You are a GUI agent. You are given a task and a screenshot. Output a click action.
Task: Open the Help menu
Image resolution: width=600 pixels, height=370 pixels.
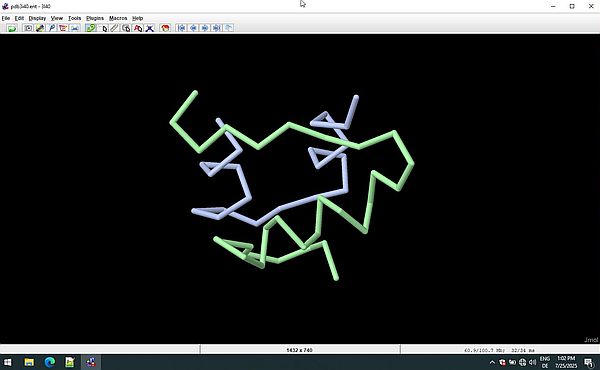pos(137,18)
